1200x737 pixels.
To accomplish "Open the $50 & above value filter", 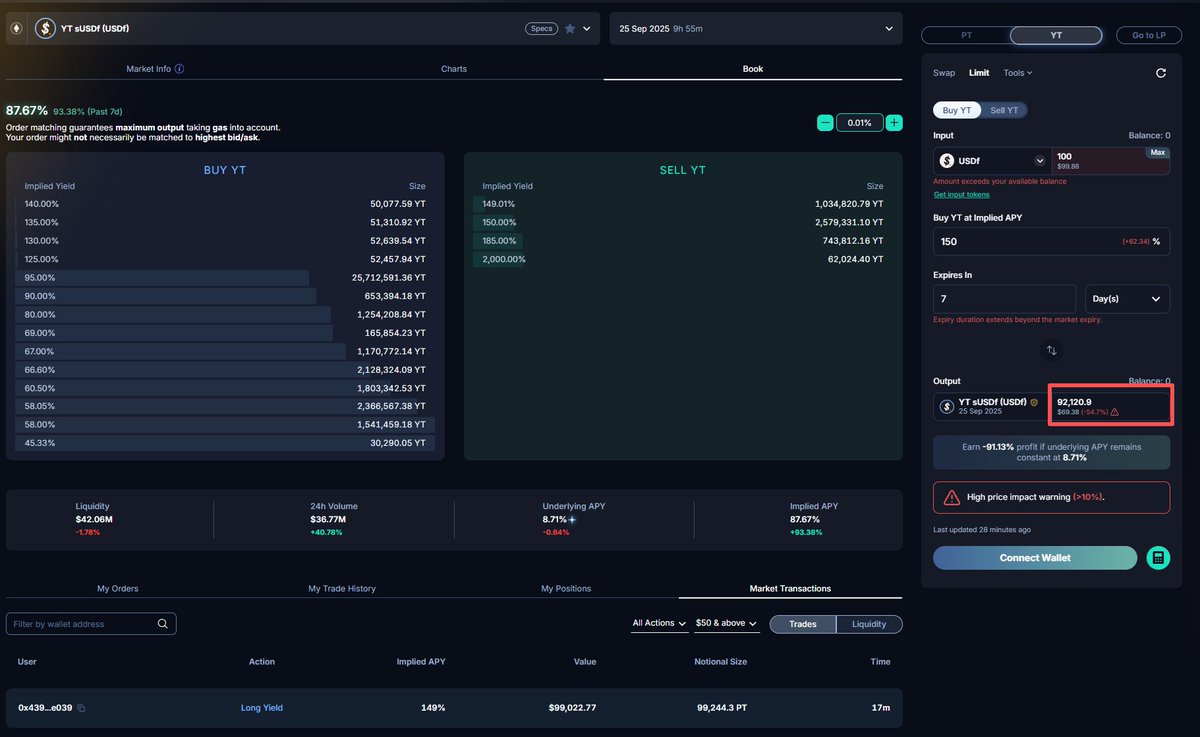I will pos(726,624).
